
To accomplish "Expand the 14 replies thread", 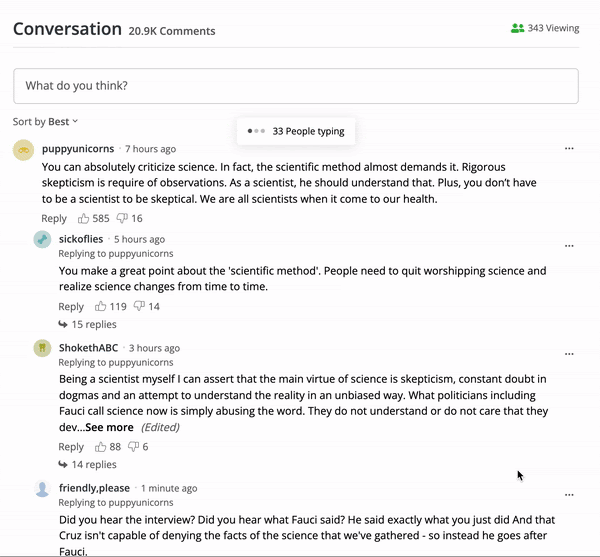I will point(87,464).
